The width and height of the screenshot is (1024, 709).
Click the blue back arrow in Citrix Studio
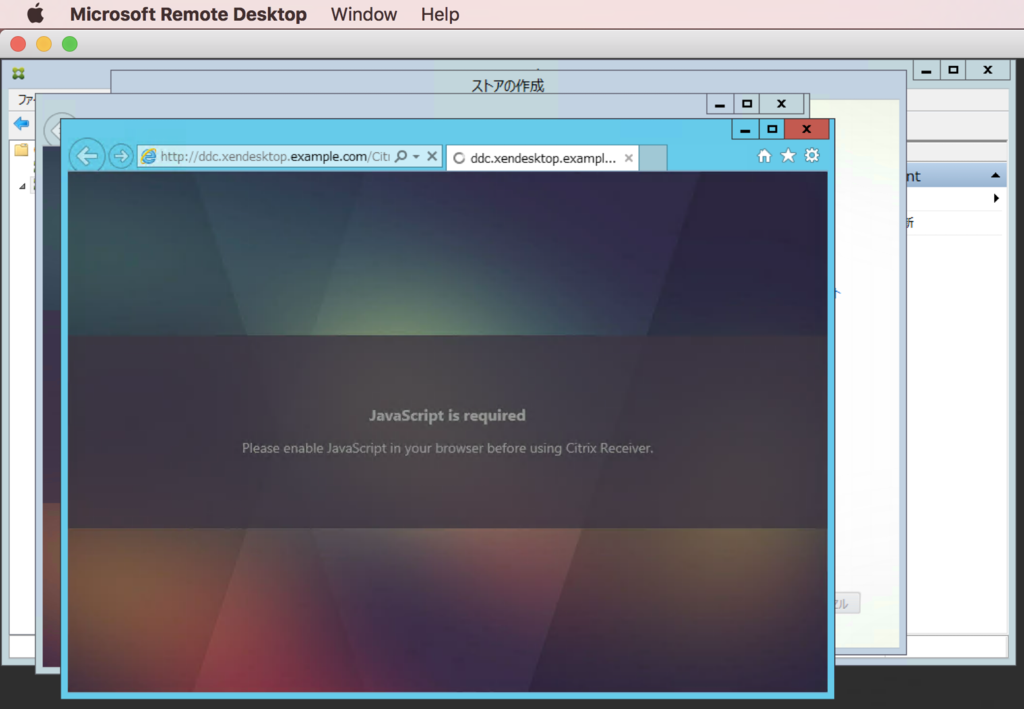[22, 123]
